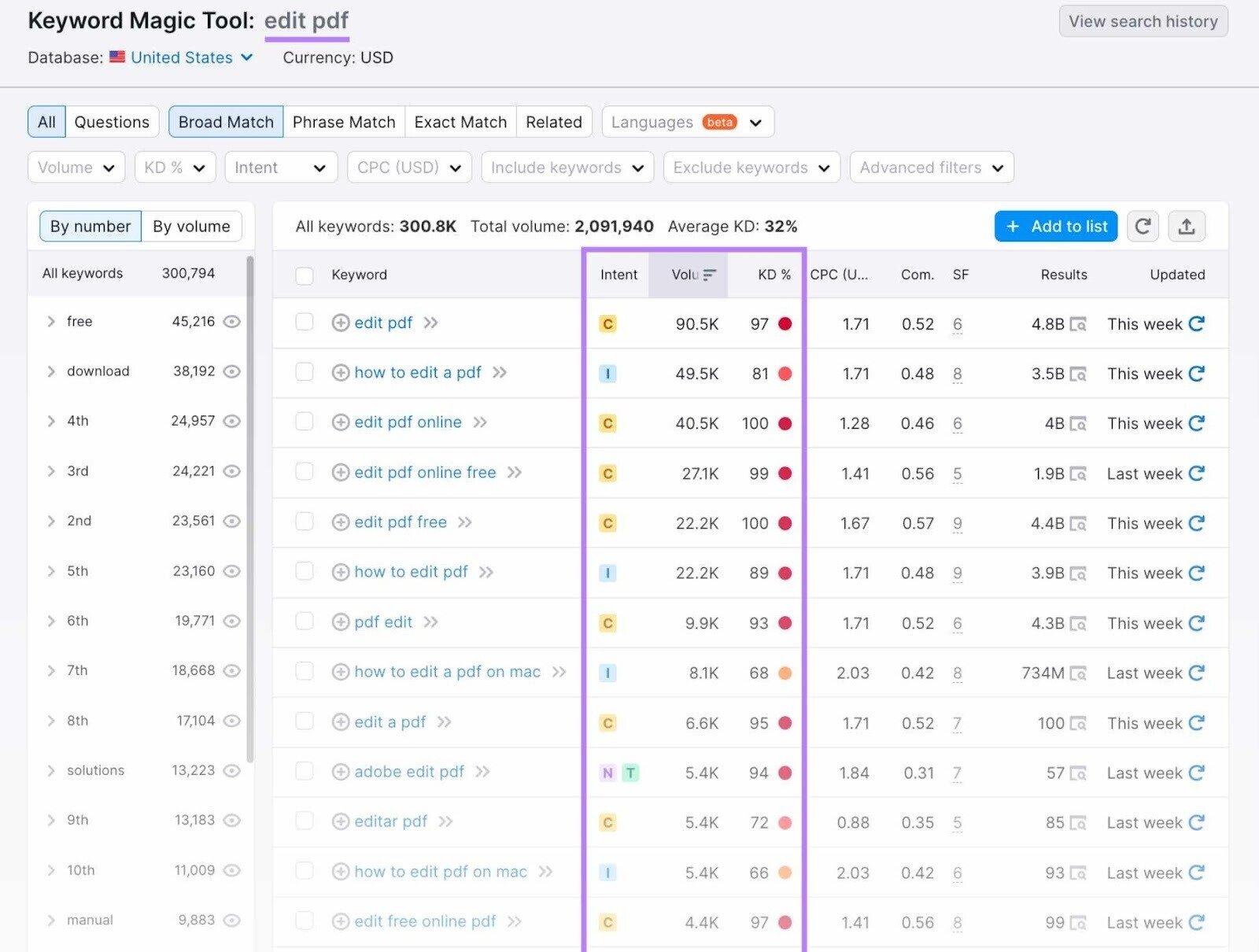Open the Intent filter dropdown
The image size is (1259, 952).
click(x=280, y=167)
